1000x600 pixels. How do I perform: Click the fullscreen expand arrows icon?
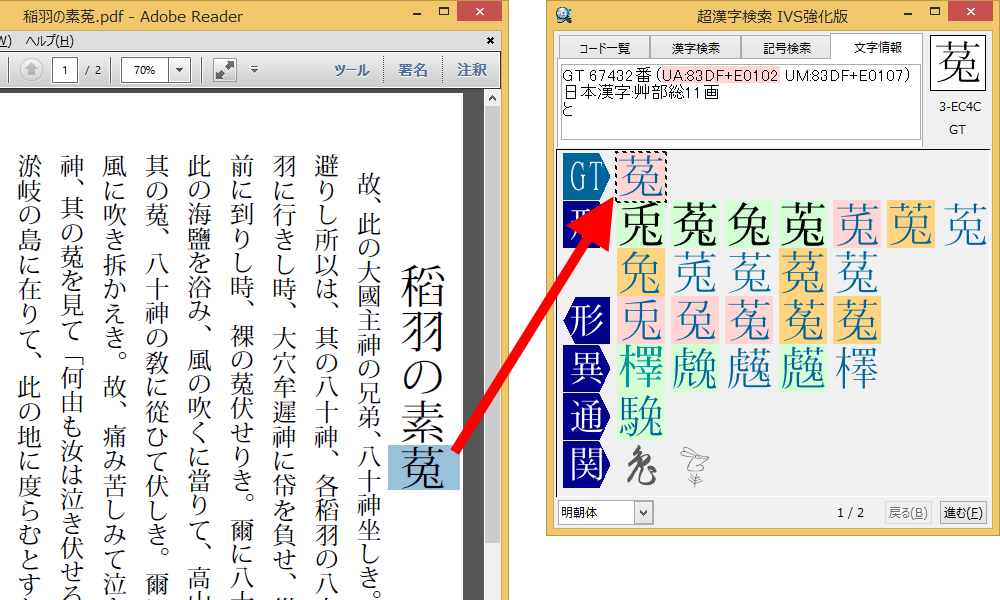[x=225, y=70]
